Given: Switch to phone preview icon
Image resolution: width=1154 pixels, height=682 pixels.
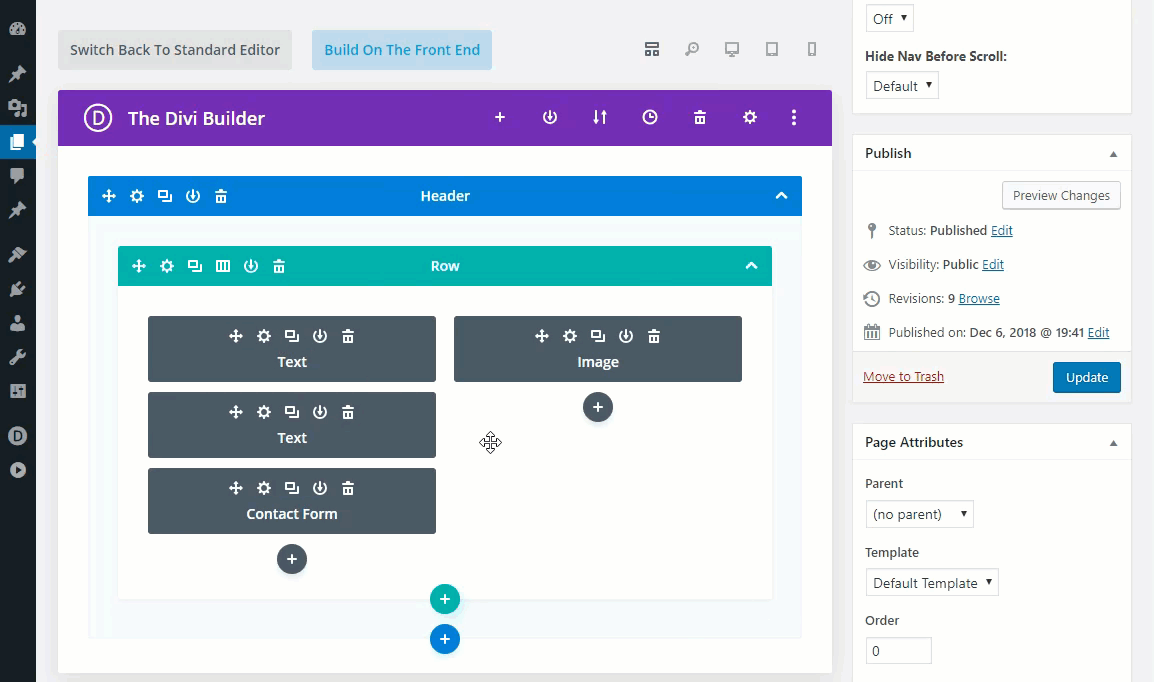Looking at the screenshot, I should 812,49.
